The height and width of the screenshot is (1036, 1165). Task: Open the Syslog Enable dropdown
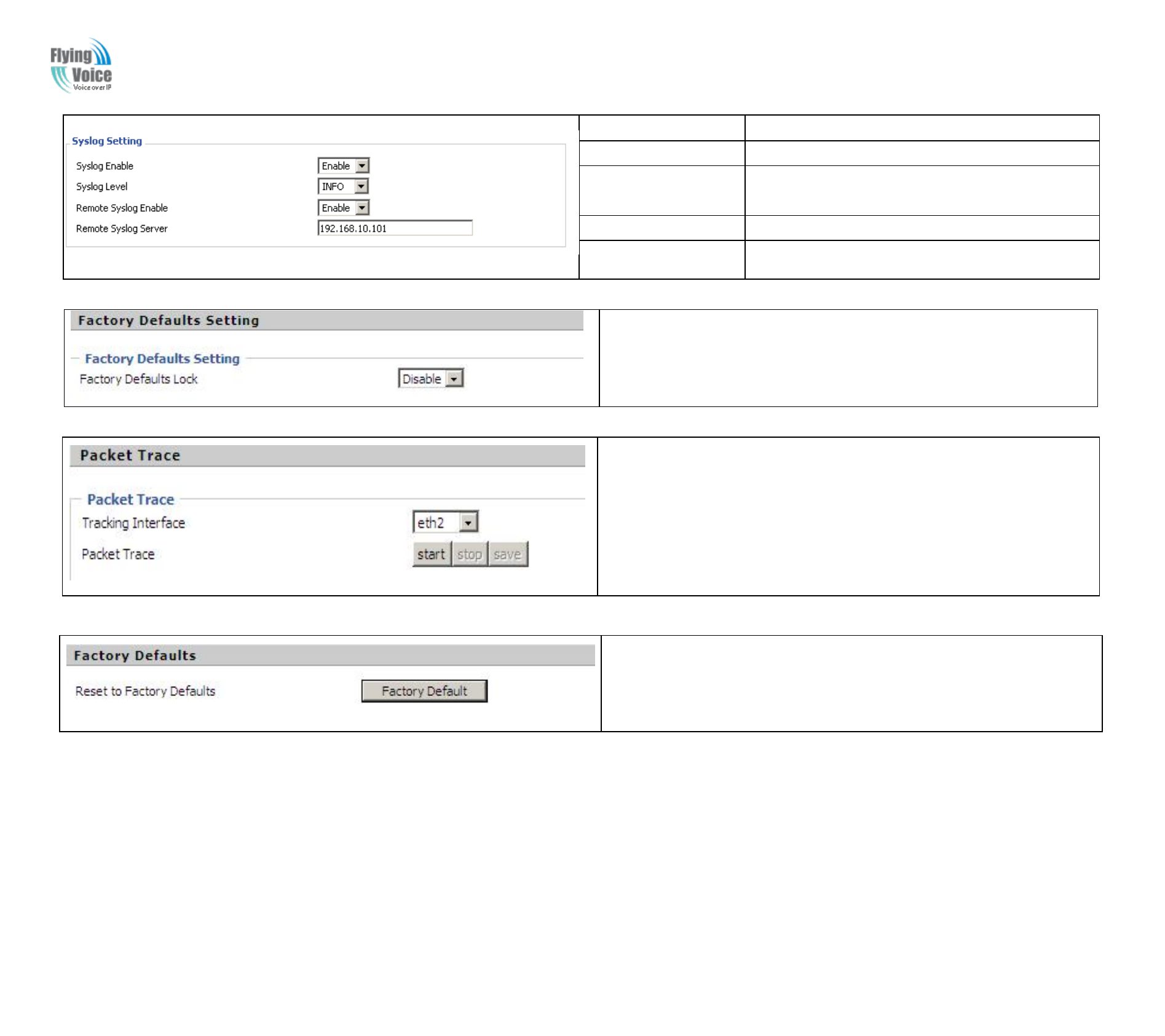coord(344,166)
